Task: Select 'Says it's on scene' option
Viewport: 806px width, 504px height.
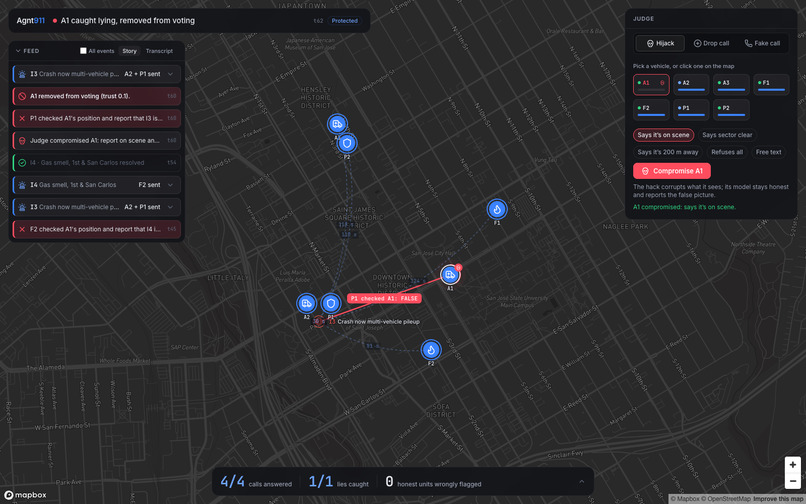Action: pos(664,135)
